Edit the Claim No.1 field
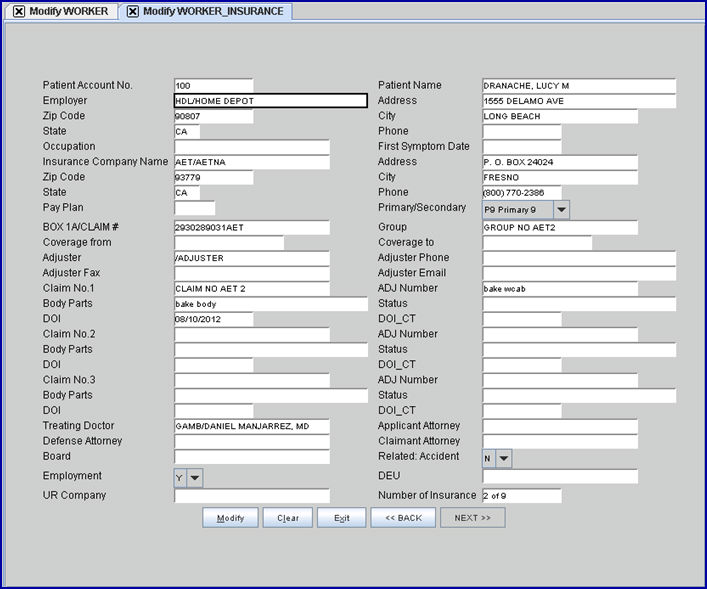The width and height of the screenshot is (707, 589). (x=252, y=289)
